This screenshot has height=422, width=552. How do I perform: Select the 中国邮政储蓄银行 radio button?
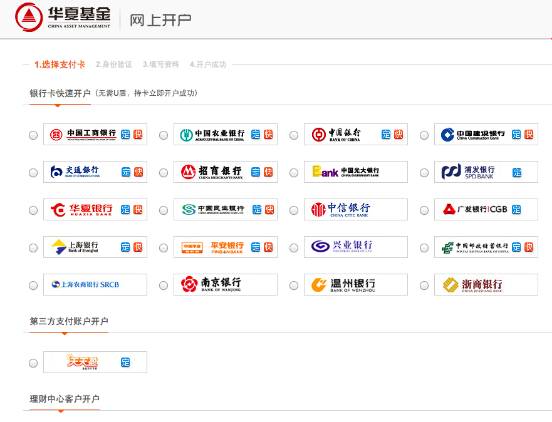[x=424, y=248]
